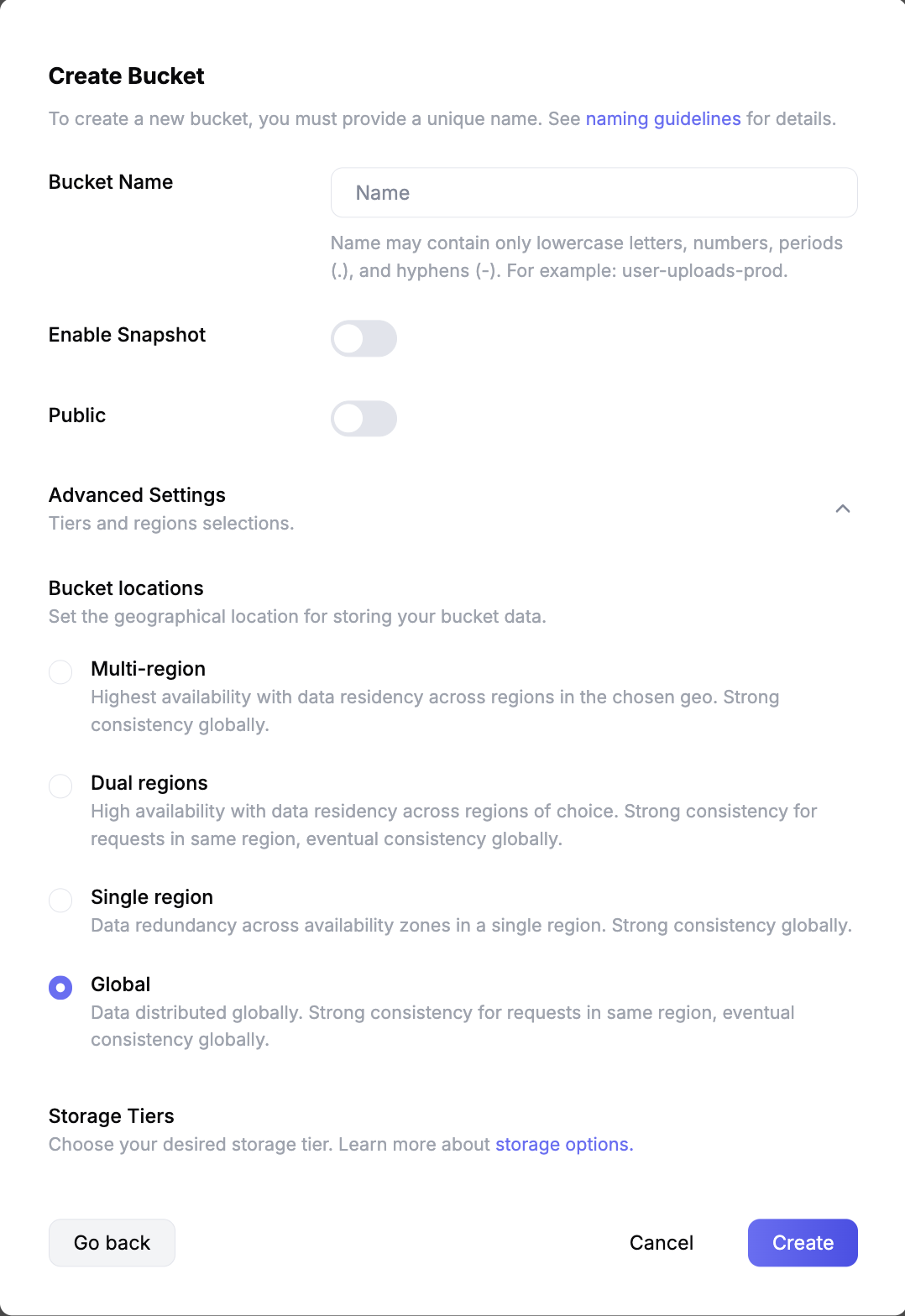905x1316 pixels.
Task: Select the Single region radio button
Action: click(60, 900)
